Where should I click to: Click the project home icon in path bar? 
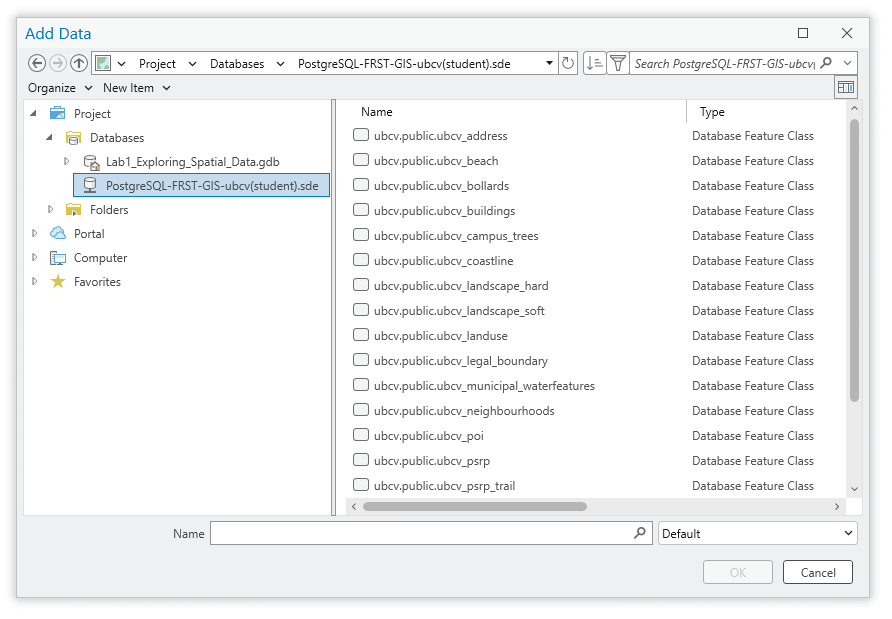[103, 63]
